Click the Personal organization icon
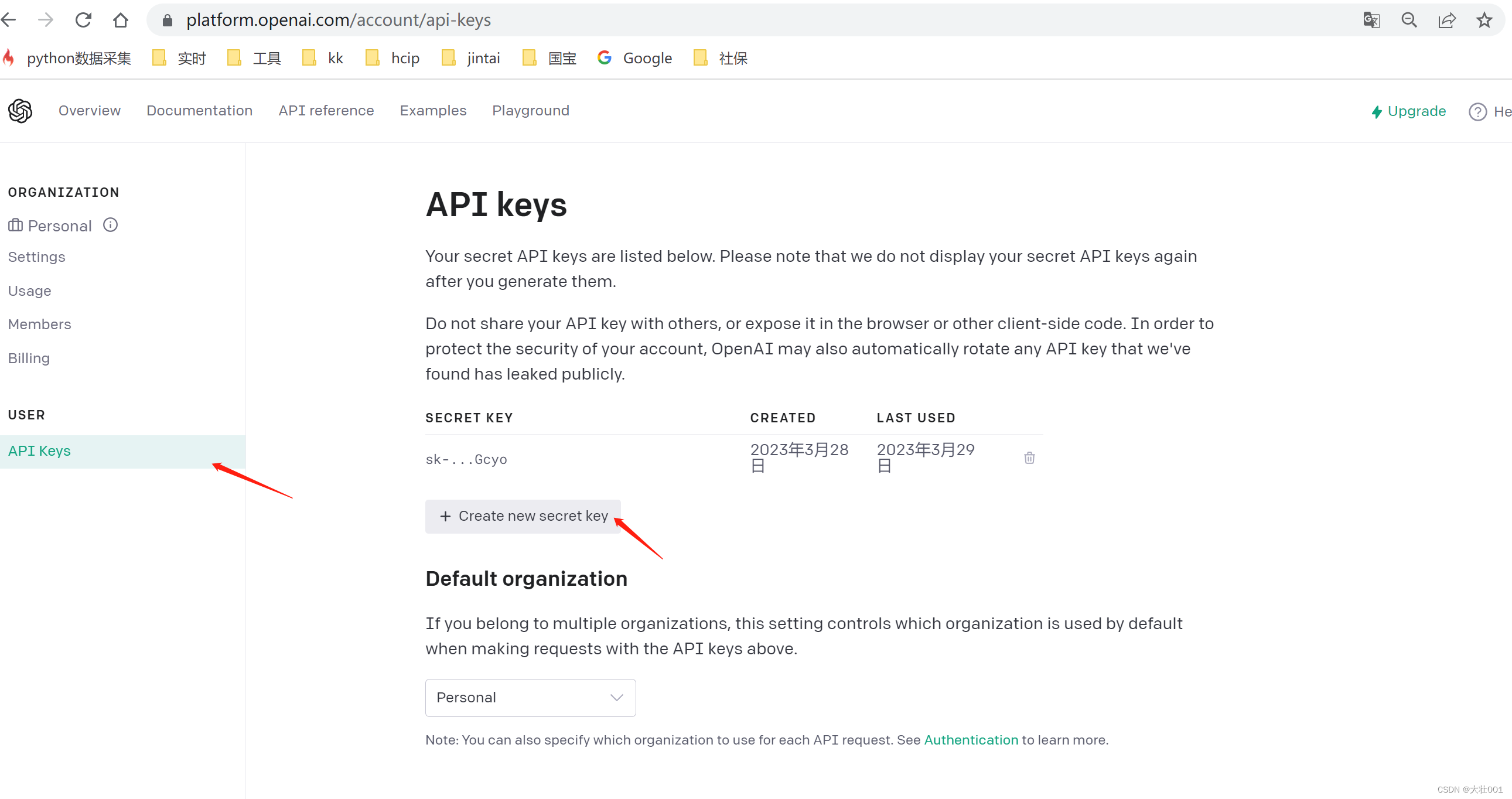This screenshot has width=1512, height=799. 15,225
